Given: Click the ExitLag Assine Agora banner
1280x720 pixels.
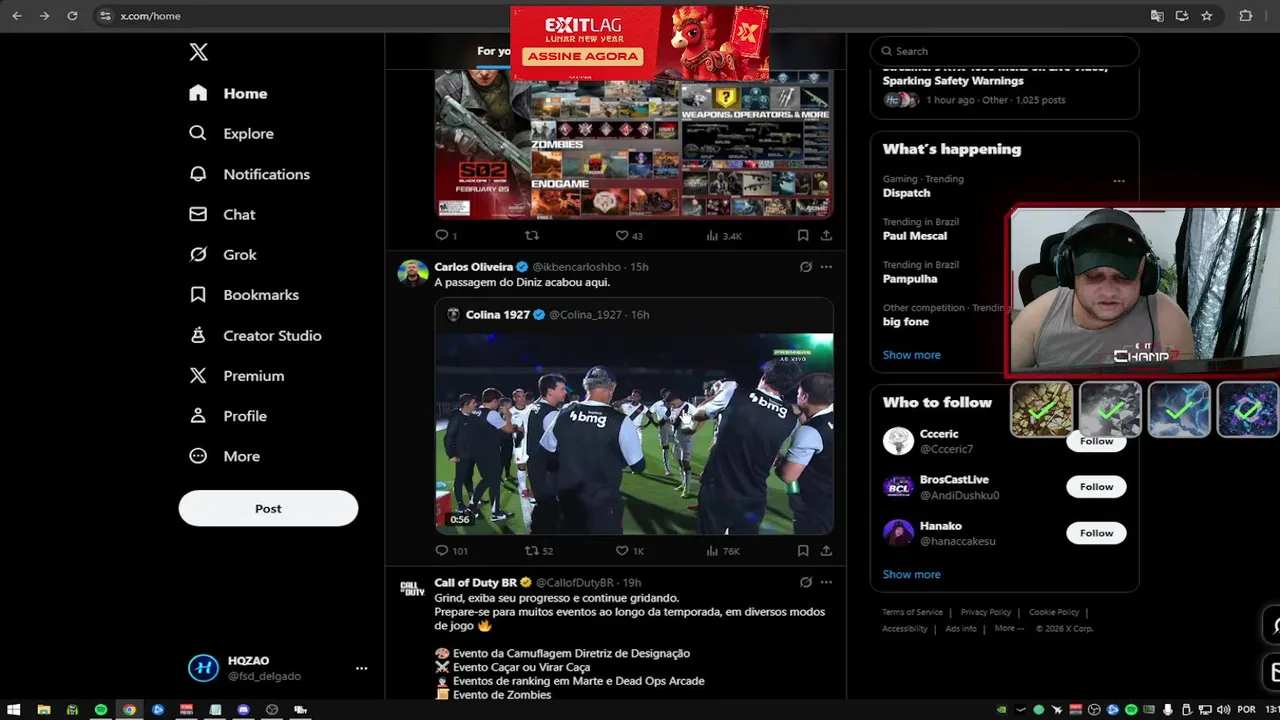Looking at the screenshot, I should (639, 43).
